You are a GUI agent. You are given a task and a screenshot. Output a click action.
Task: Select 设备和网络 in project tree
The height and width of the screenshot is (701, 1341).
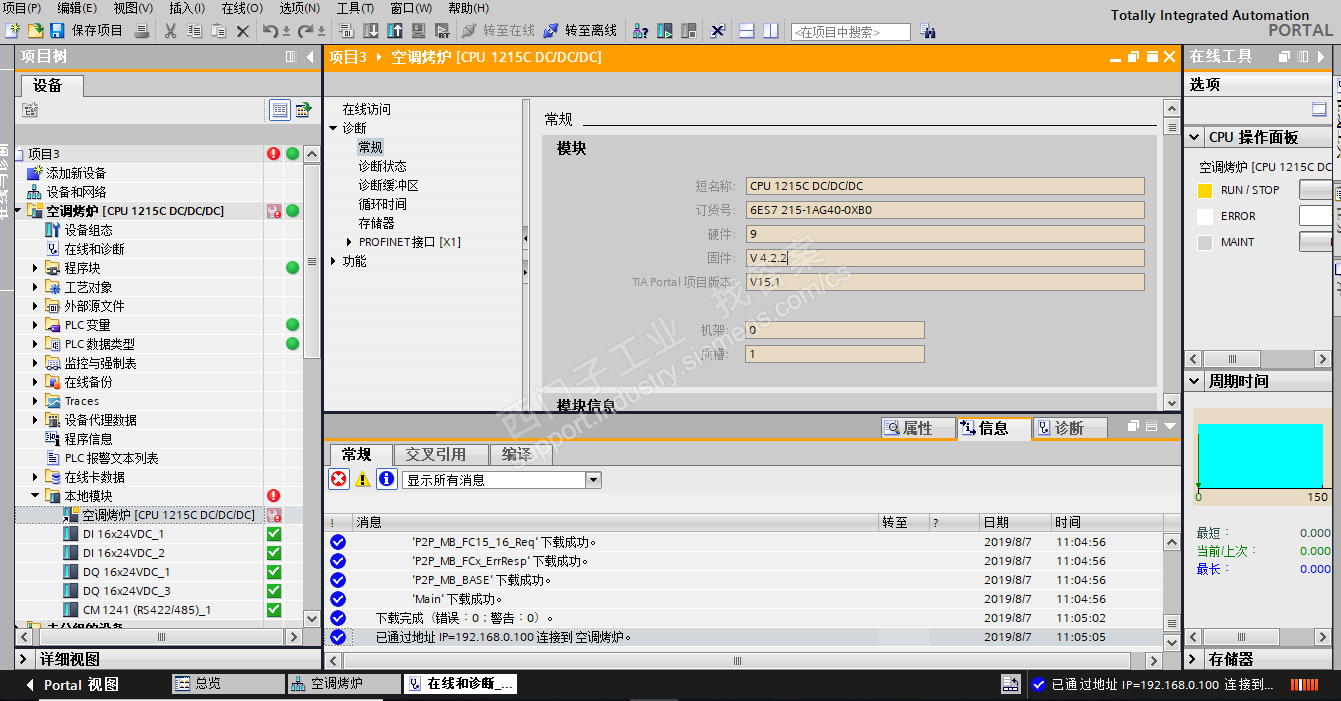76,192
